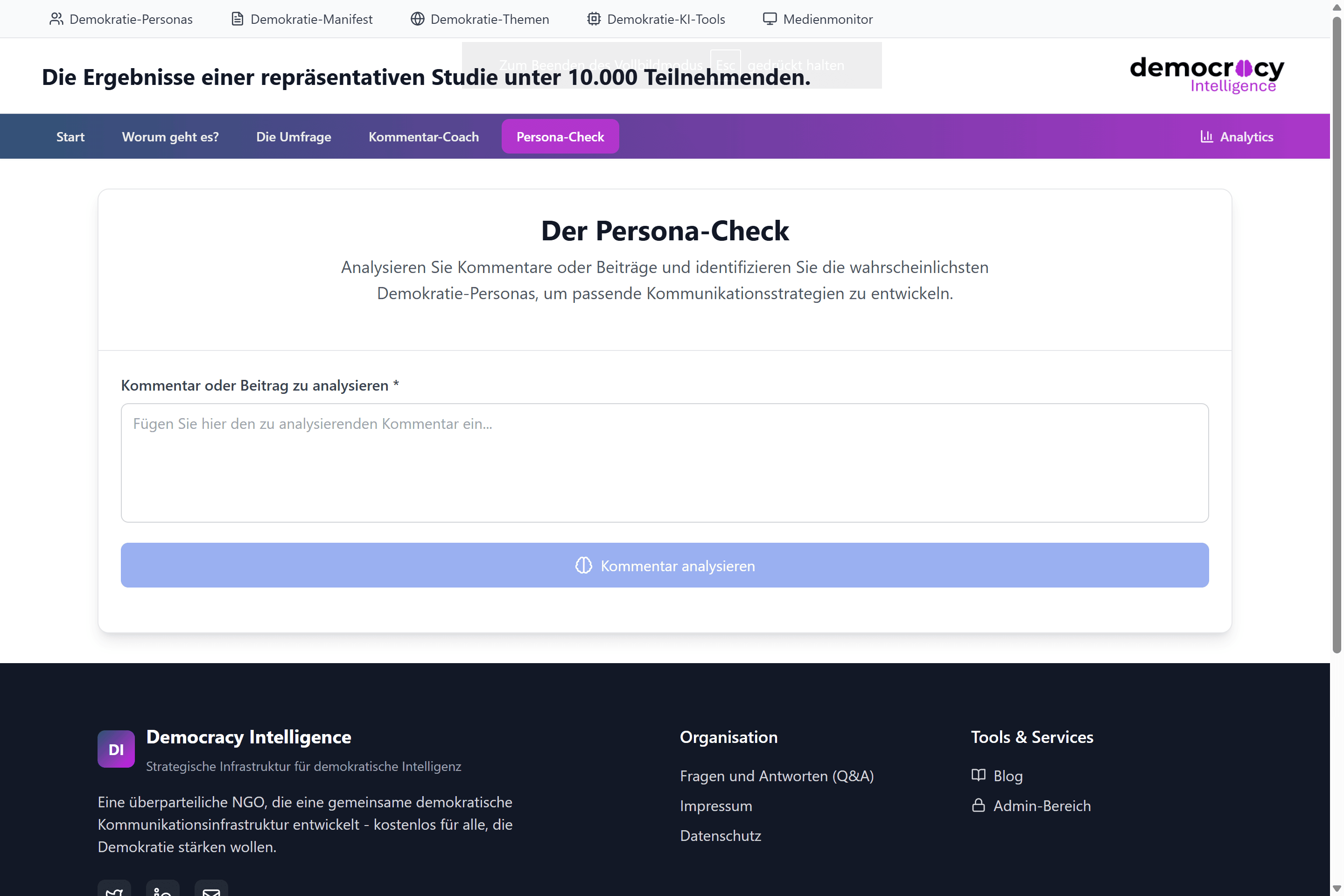Open the Impressum link
This screenshot has width=1344, height=896.
(716, 805)
